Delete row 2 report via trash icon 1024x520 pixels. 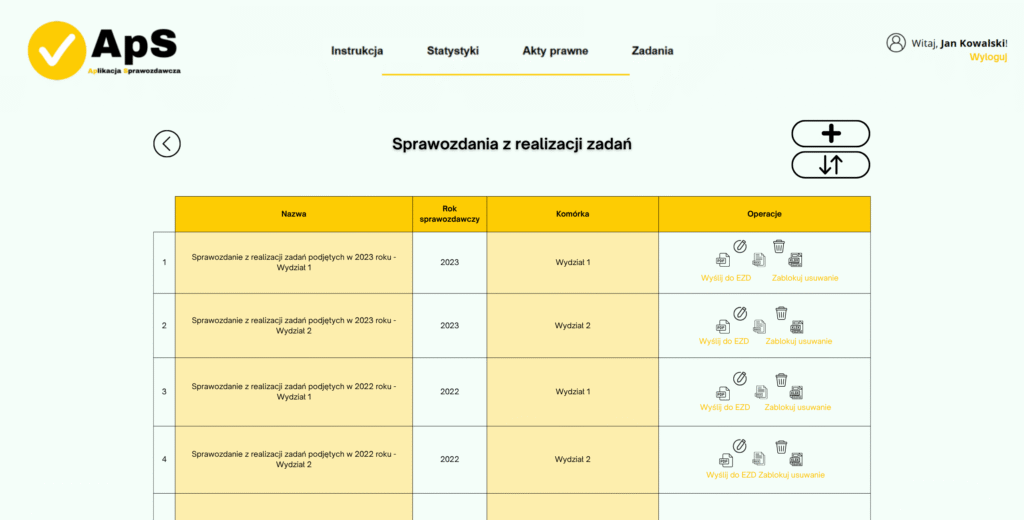point(781,313)
